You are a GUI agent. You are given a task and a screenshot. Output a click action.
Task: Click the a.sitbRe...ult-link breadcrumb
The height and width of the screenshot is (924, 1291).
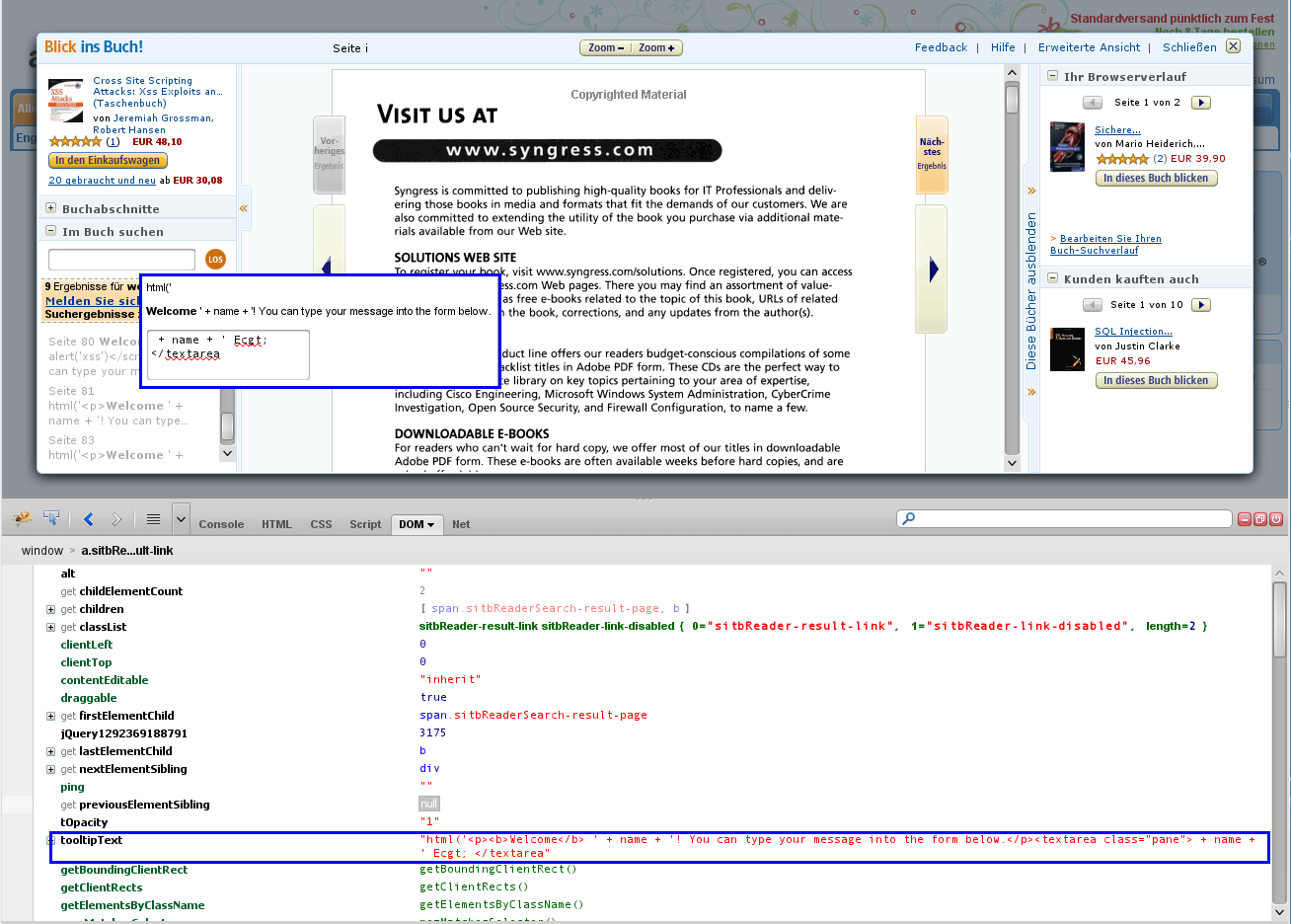click(x=127, y=551)
